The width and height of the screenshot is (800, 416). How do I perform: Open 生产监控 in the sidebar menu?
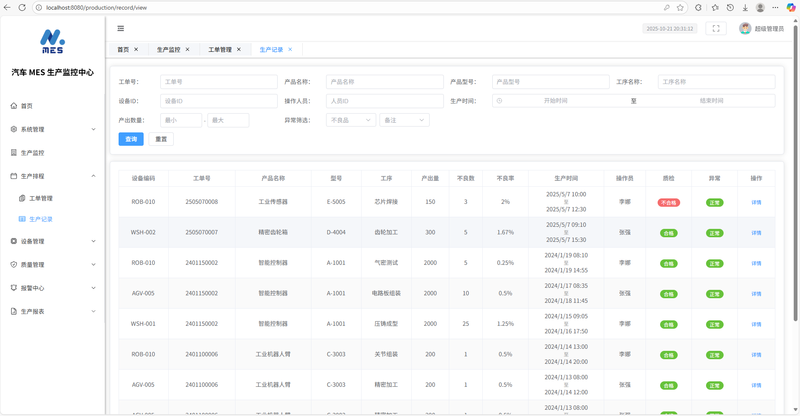33,153
